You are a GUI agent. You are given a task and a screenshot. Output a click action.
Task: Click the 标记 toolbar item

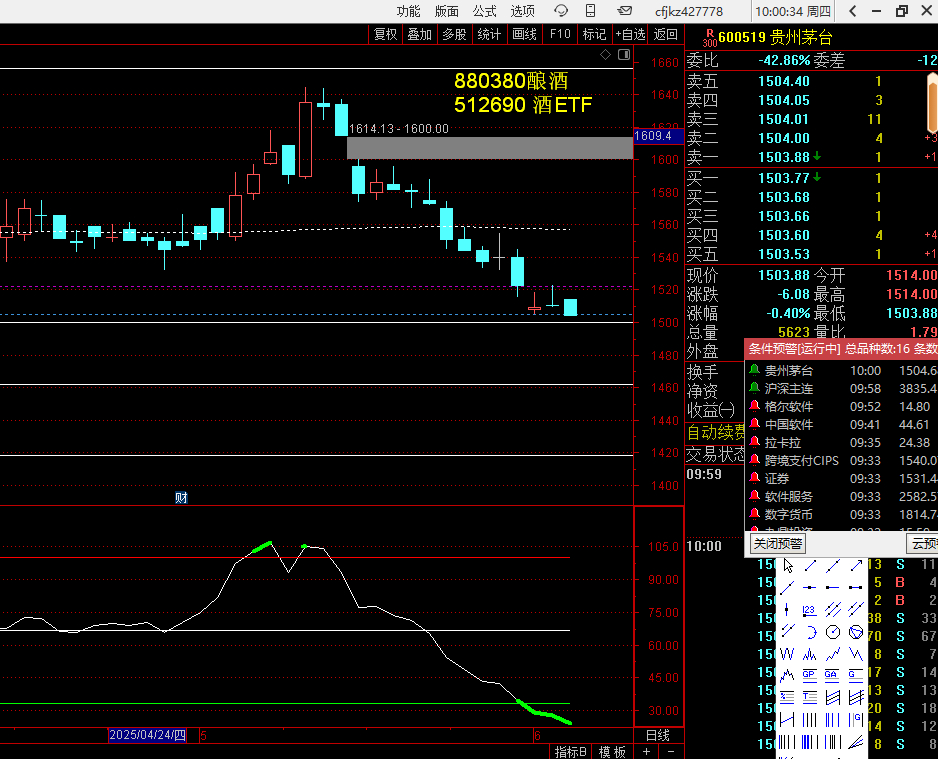point(594,35)
